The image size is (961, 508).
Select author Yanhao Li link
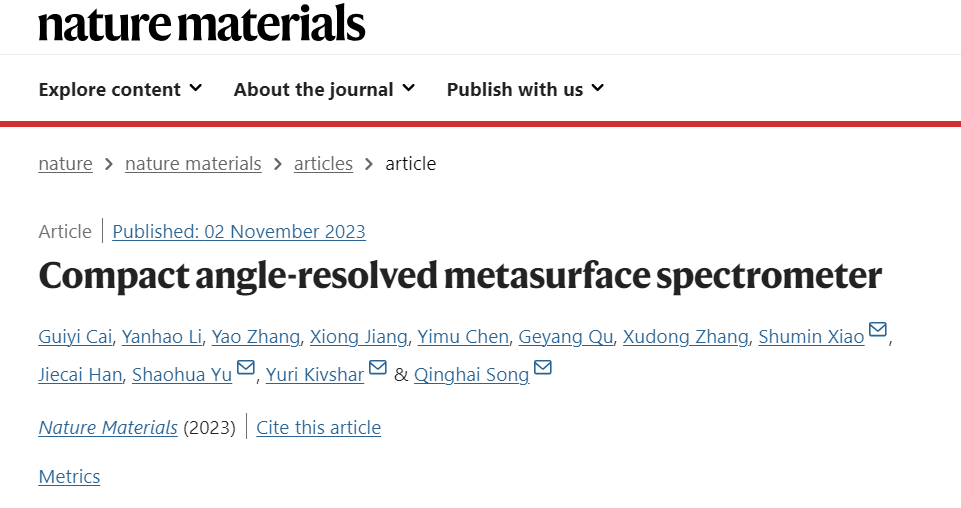pyautogui.click(x=162, y=336)
